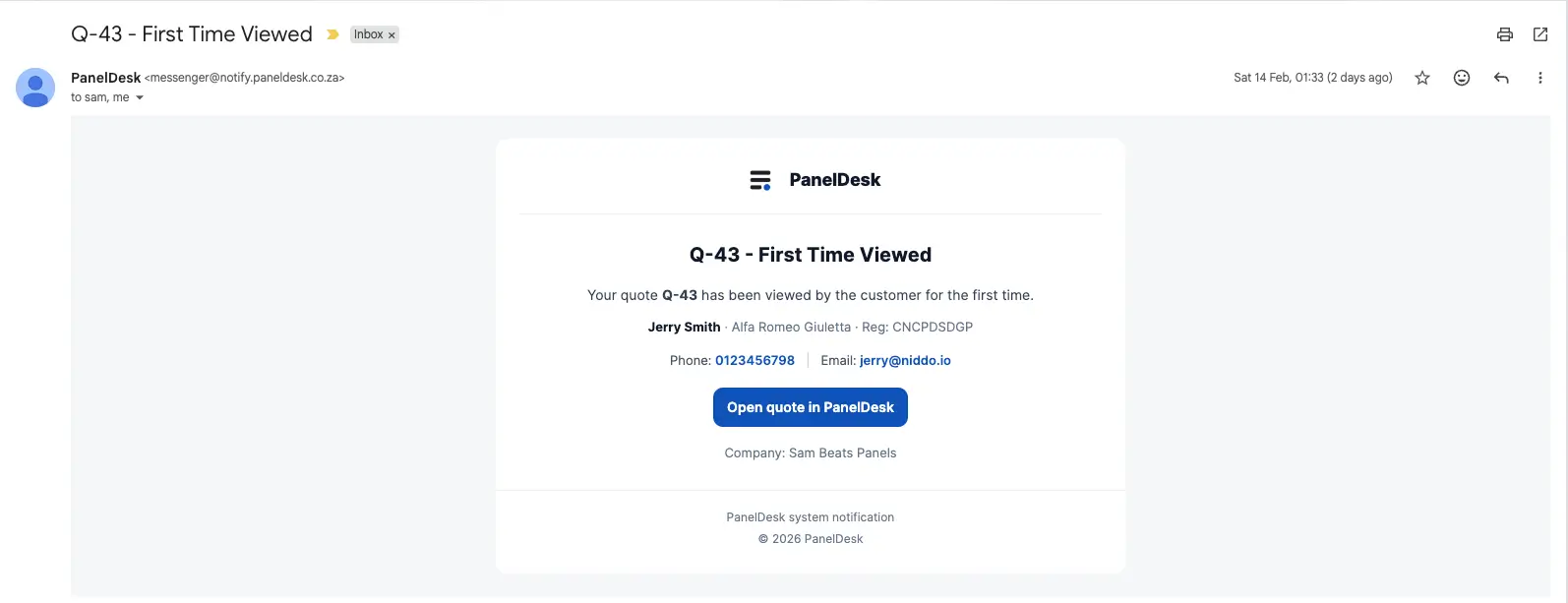Open the email in a new window
The image size is (1568, 603).
coord(1540,34)
